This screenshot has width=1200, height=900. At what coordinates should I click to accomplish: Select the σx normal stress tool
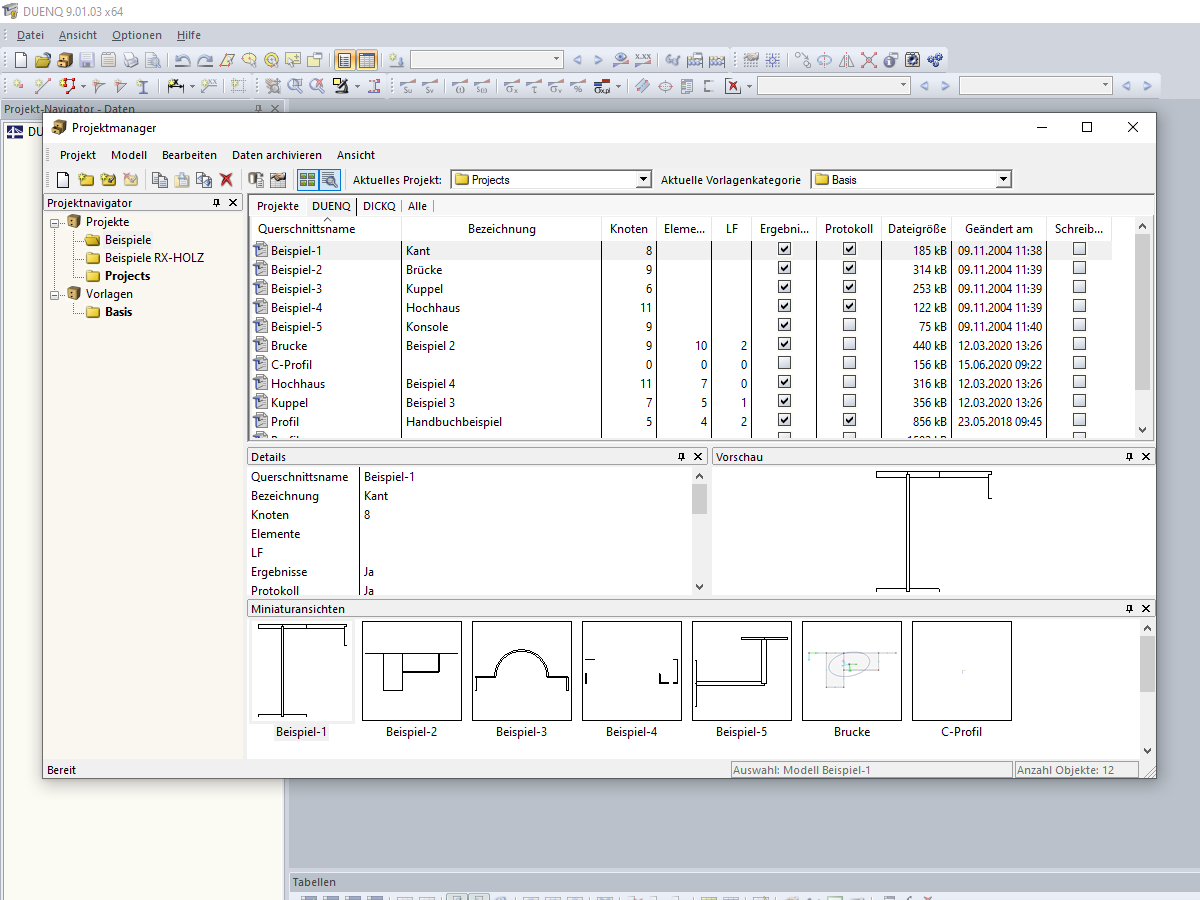(x=511, y=86)
